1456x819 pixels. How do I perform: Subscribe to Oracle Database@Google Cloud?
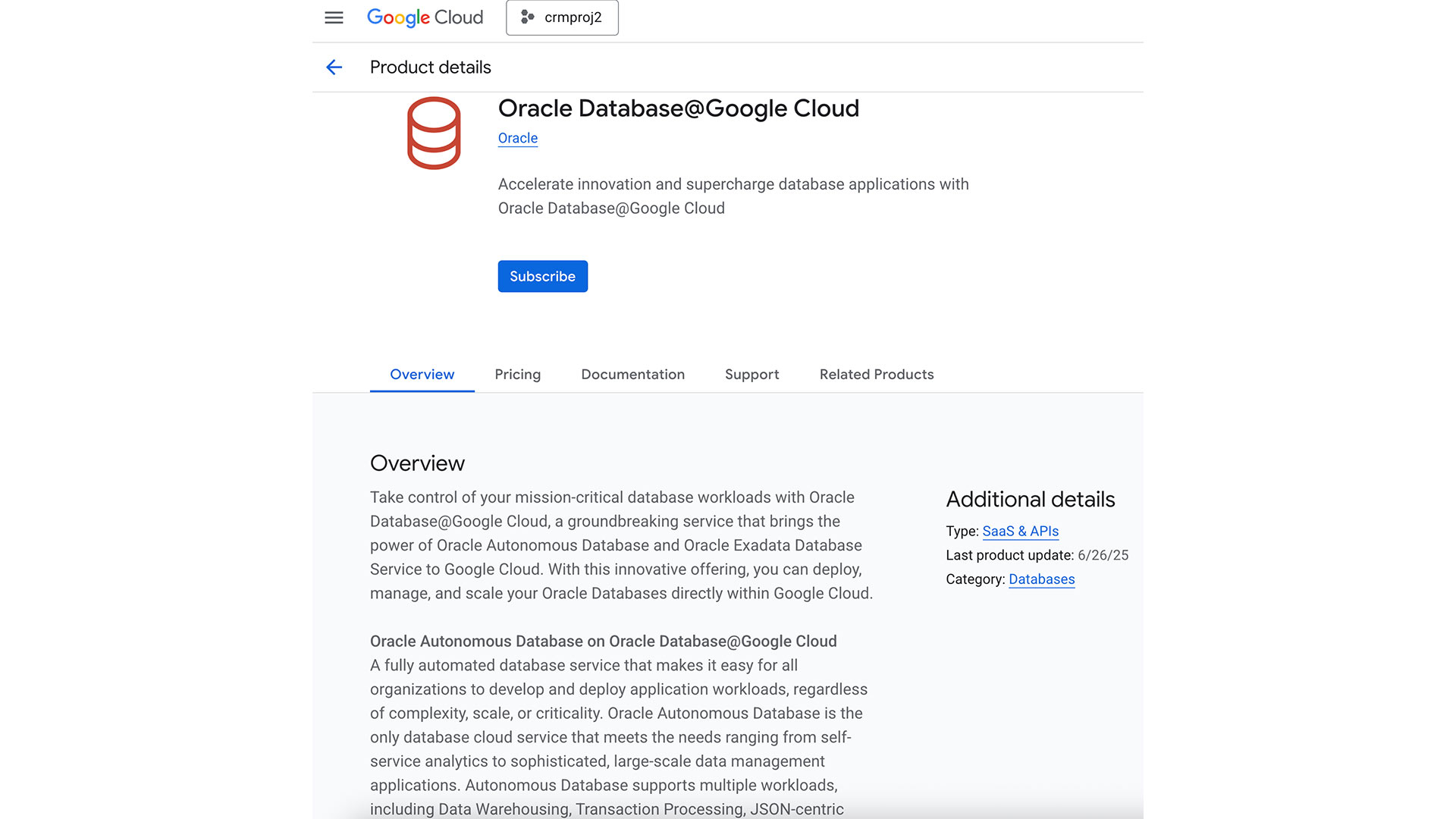(542, 276)
